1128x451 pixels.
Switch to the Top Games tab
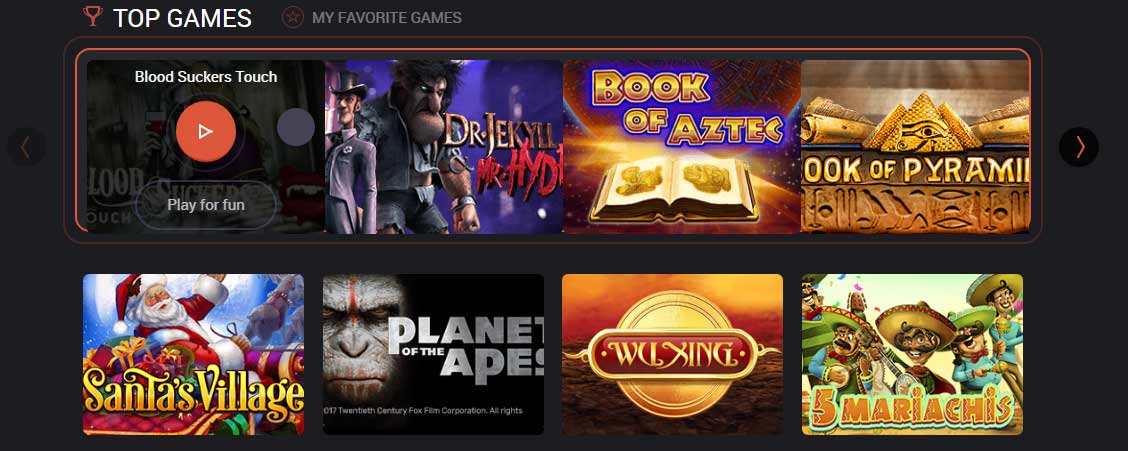[182, 18]
